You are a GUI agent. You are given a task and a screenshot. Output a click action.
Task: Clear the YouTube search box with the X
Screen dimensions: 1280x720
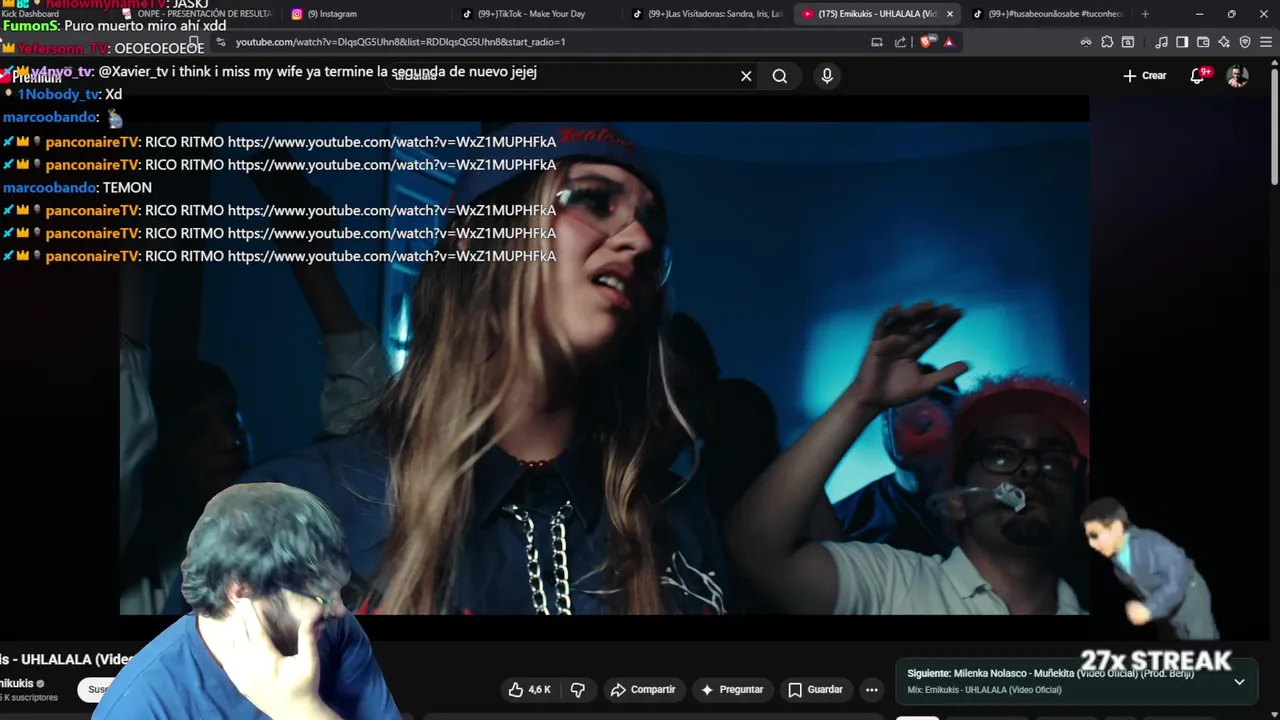746,76
